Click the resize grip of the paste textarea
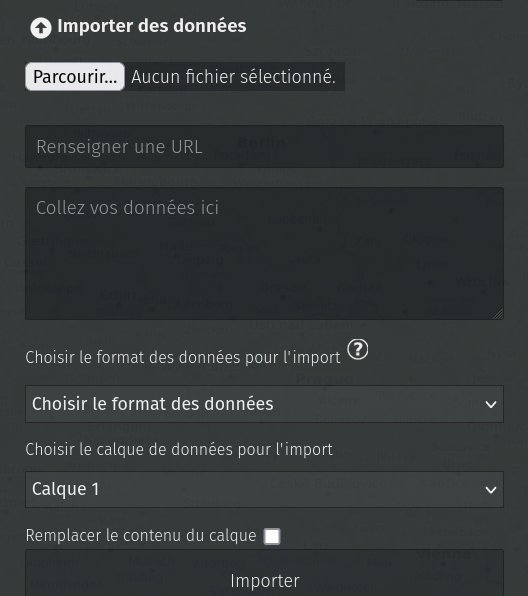Viewport: 528px width, 596px height. click(x=498, y=314)
